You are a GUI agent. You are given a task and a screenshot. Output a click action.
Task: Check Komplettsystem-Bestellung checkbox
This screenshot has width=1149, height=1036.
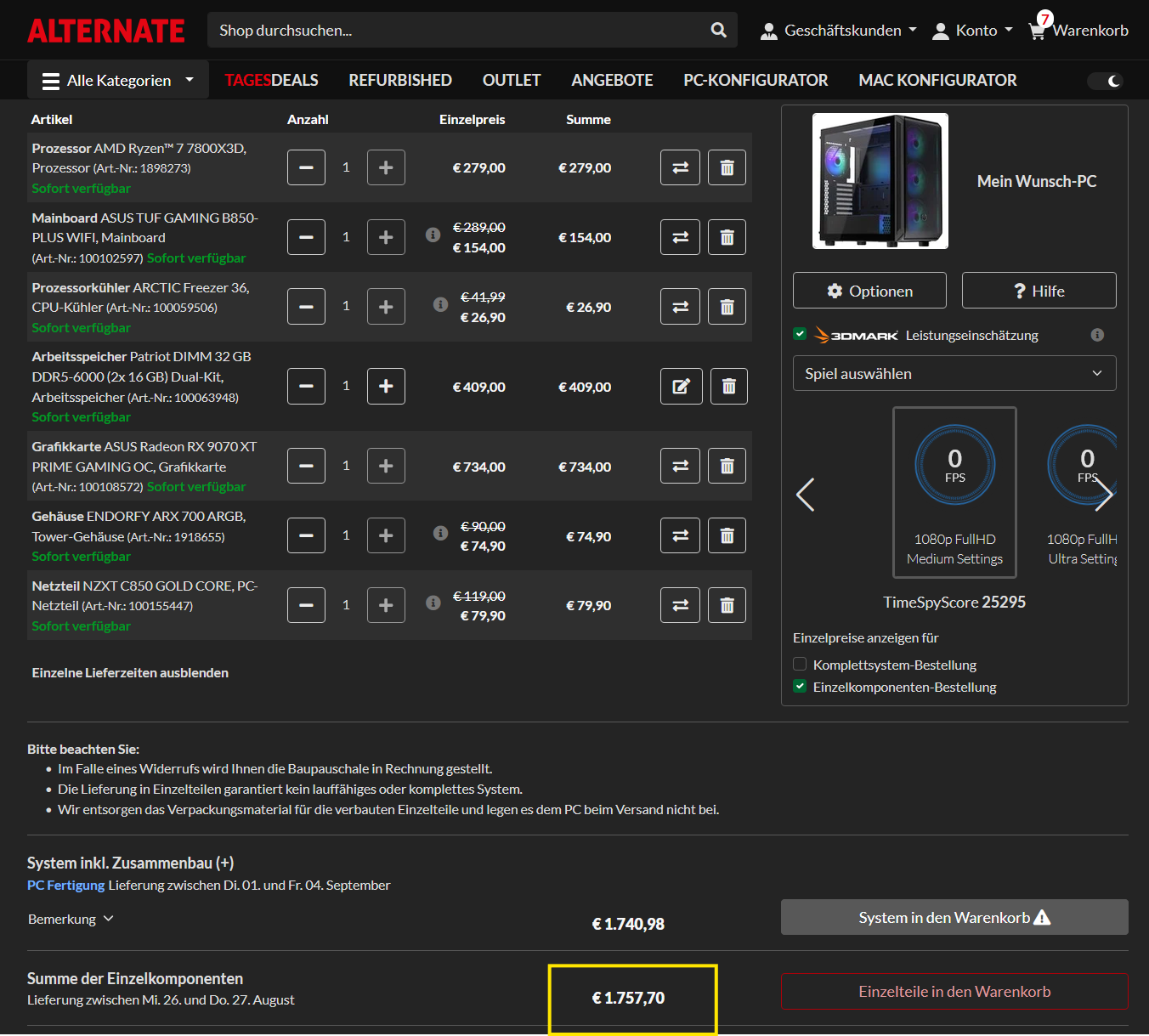(800, 664)
